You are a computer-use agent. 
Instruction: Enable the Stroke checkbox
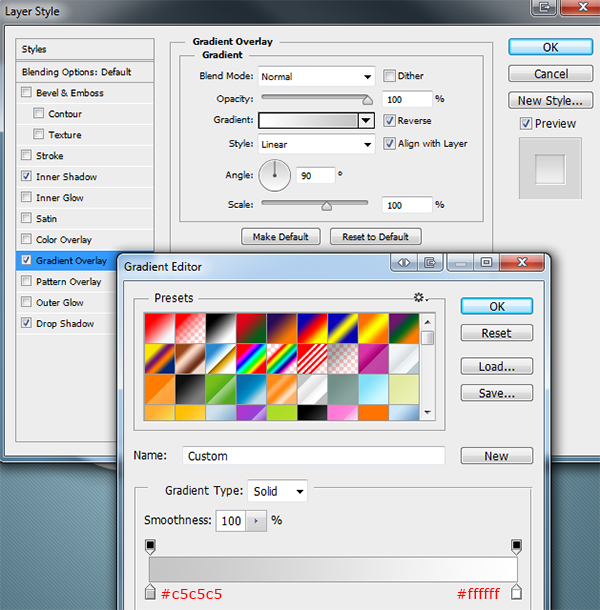coord(26,155)
